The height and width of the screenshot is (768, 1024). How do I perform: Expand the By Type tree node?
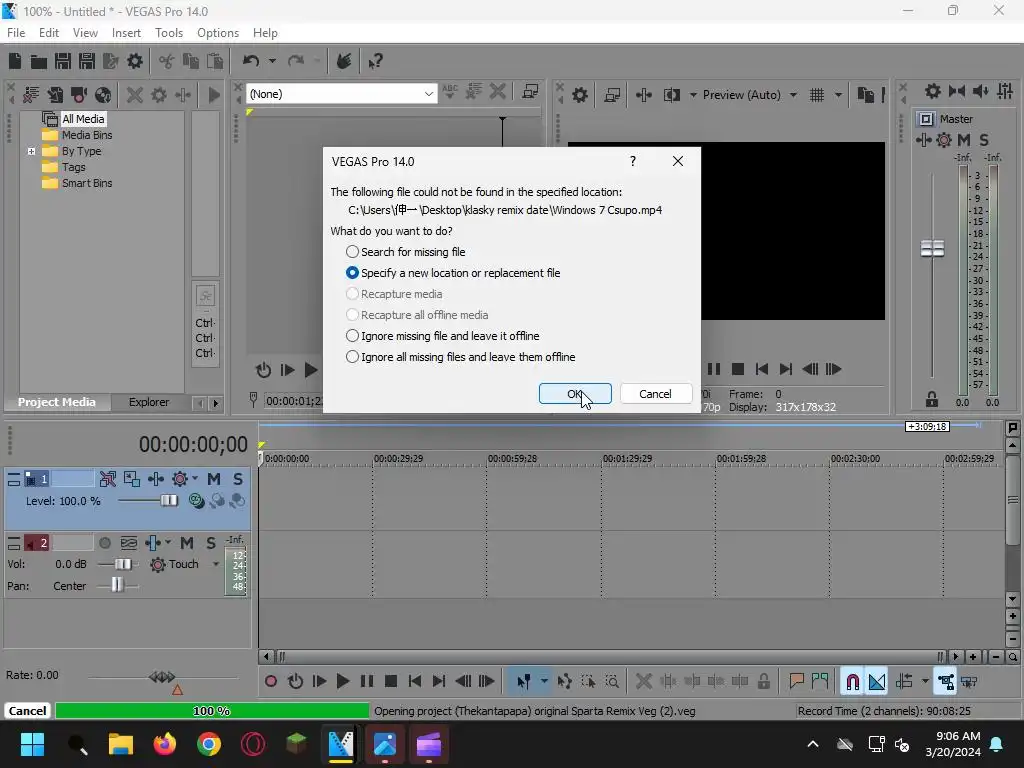[31, 152]
